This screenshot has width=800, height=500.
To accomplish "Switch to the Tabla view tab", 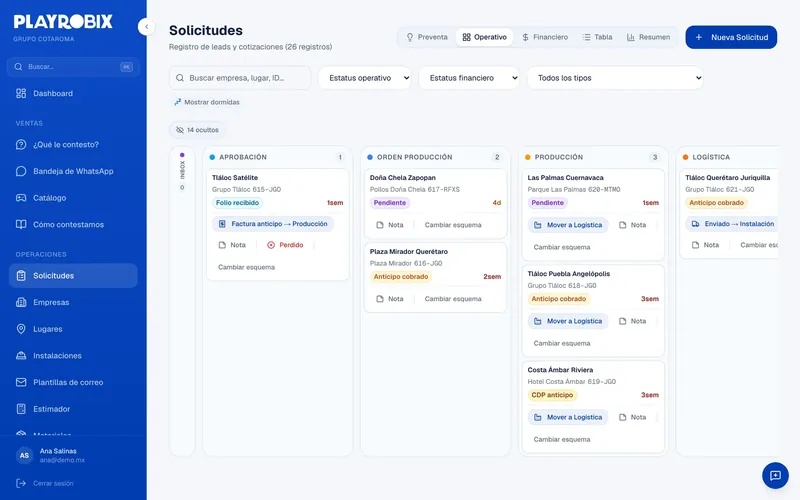I will click(x=597, y=37).
